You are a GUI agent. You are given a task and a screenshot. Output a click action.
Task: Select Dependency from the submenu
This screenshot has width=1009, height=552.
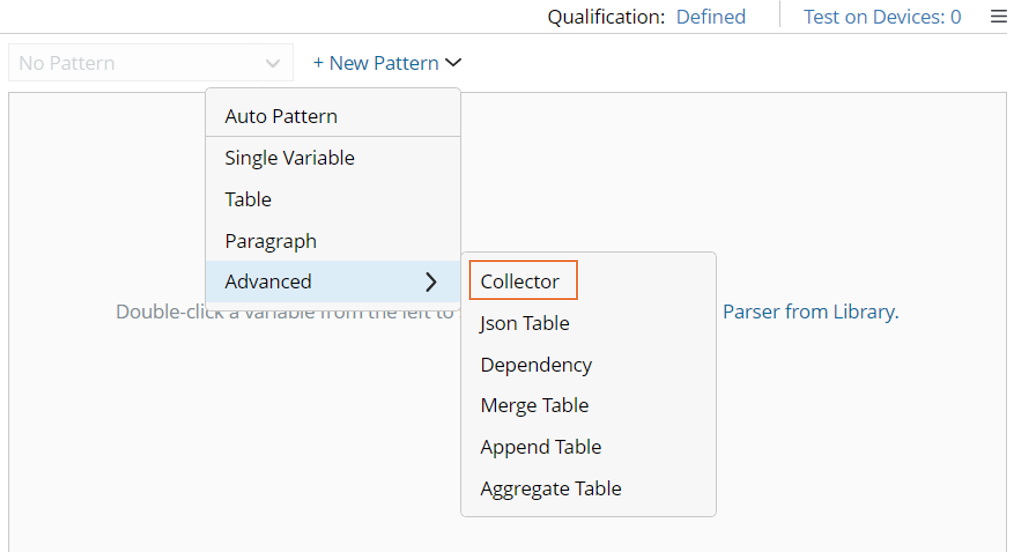536,365
